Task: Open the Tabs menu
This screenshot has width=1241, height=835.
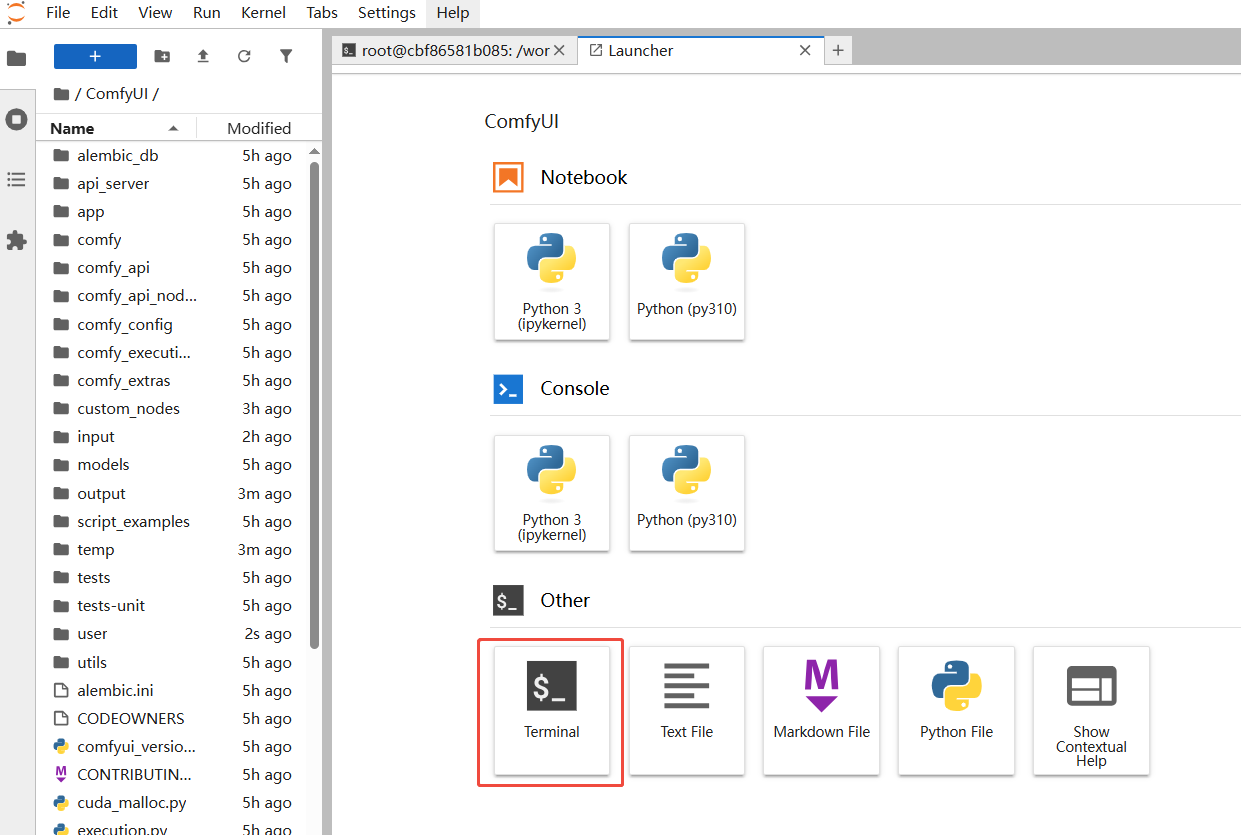Action: 322,13
